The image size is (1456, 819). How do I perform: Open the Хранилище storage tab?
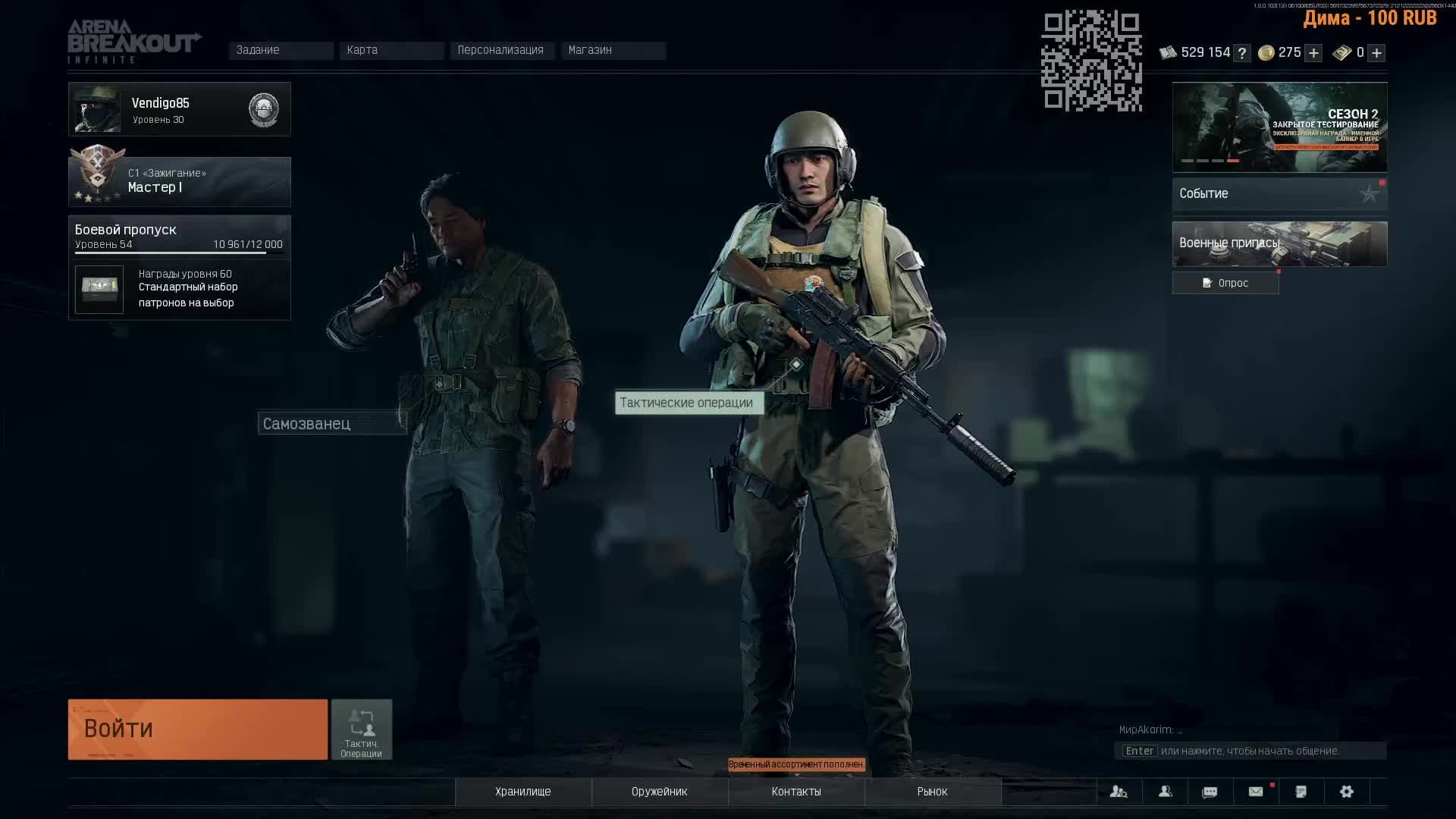point(523,792)
